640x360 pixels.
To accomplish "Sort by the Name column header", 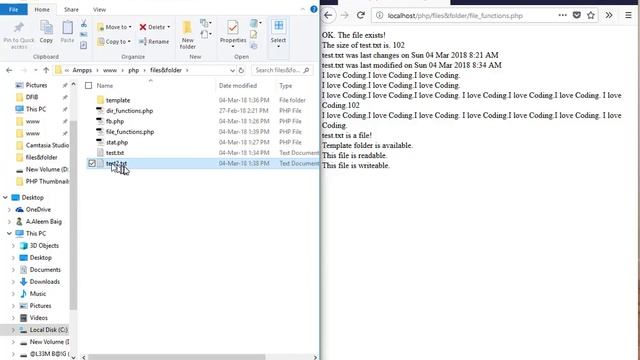I will (105, 86).
